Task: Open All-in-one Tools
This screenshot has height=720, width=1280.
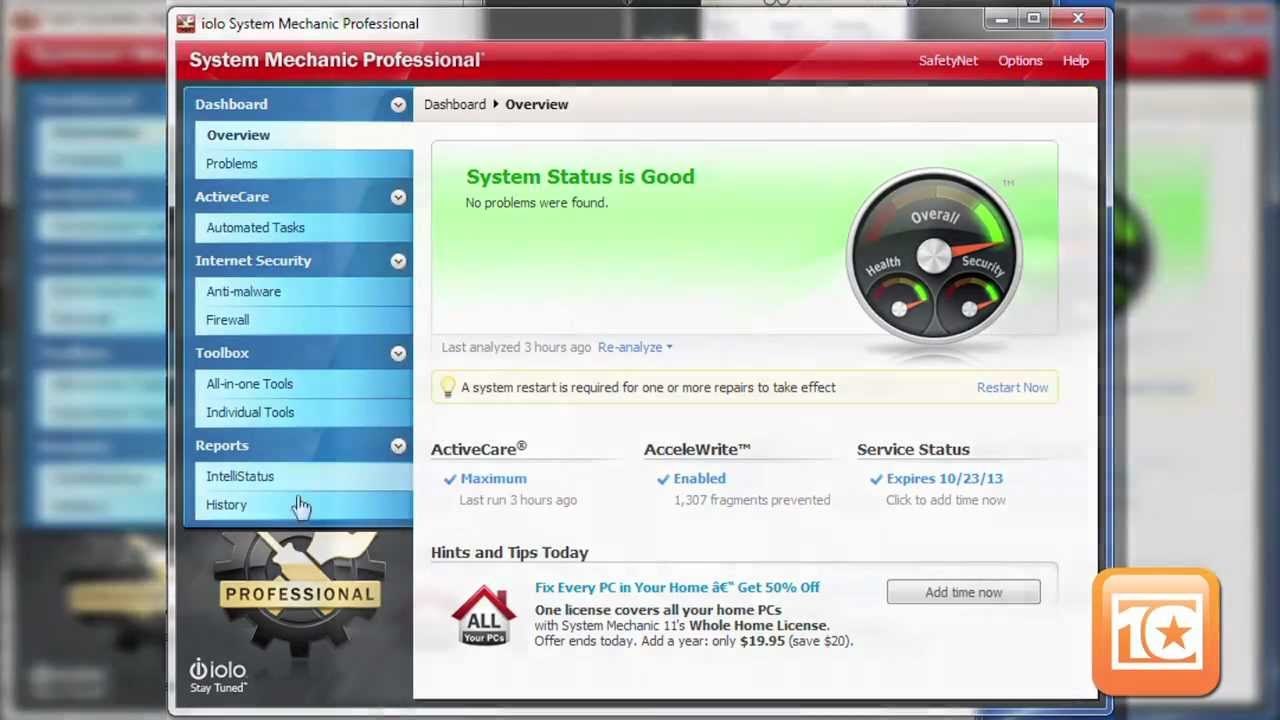Action: point(304,384)
